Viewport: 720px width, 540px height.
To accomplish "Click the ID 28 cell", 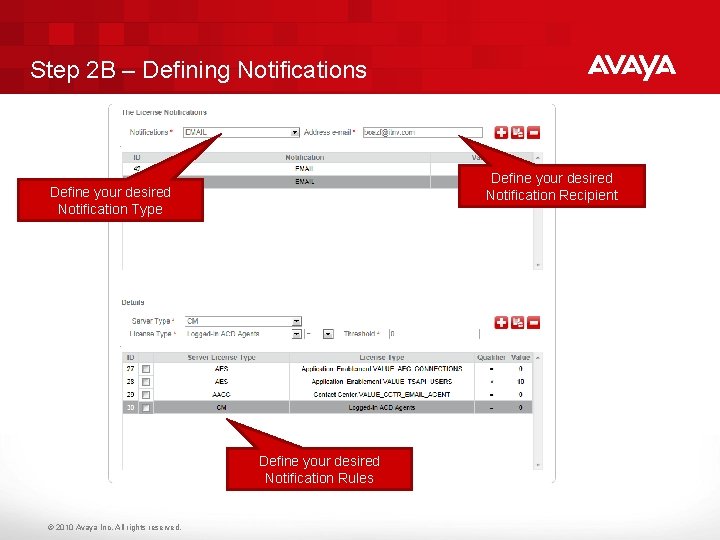I will tap(130, 382).
